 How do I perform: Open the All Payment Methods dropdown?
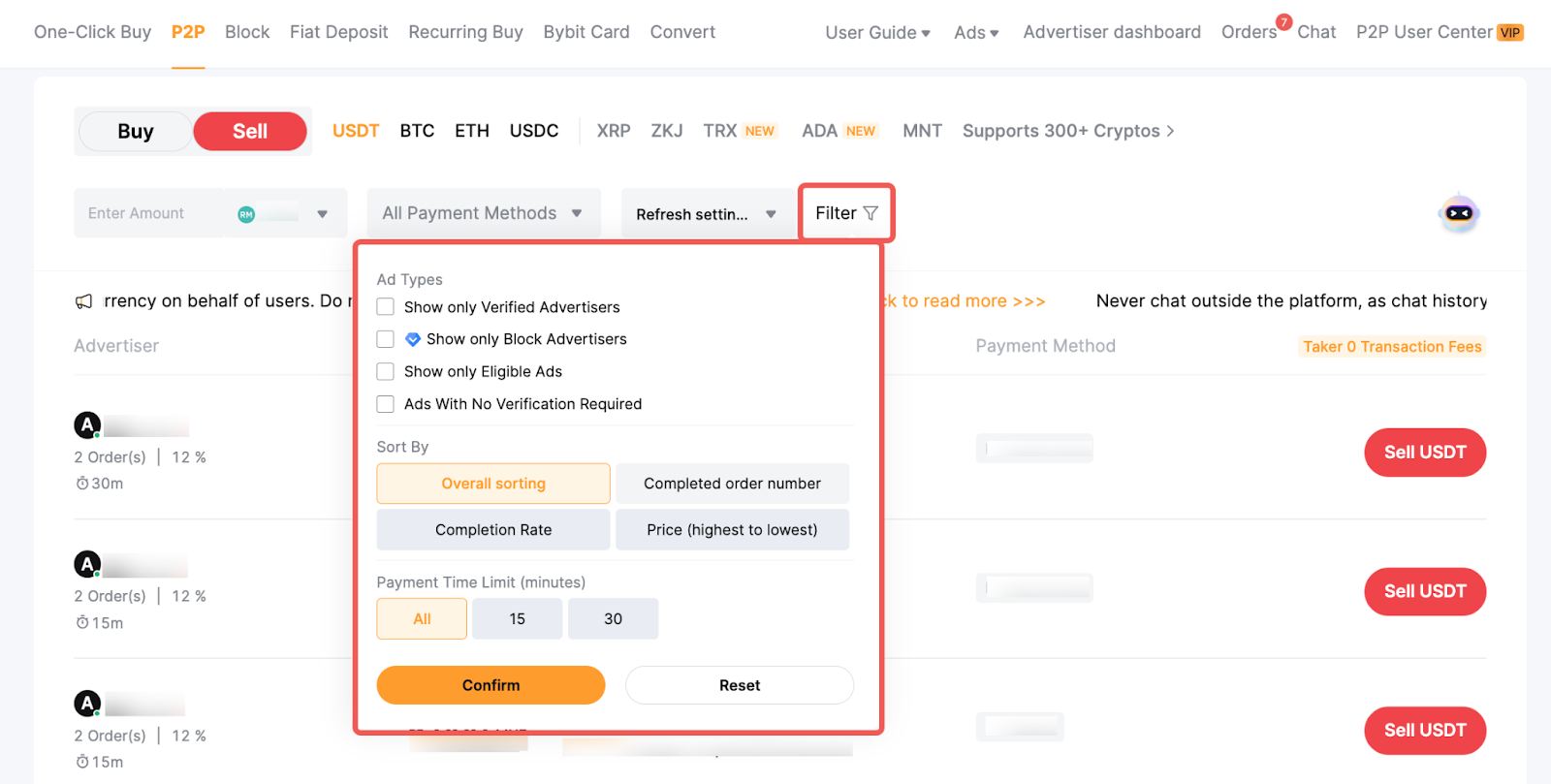483,213
